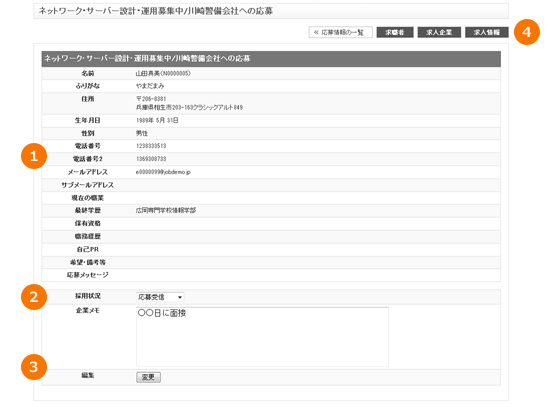Focus the 企業メモ text area
550x407 pixels.
pyautogui.click(x=262, y=336)
